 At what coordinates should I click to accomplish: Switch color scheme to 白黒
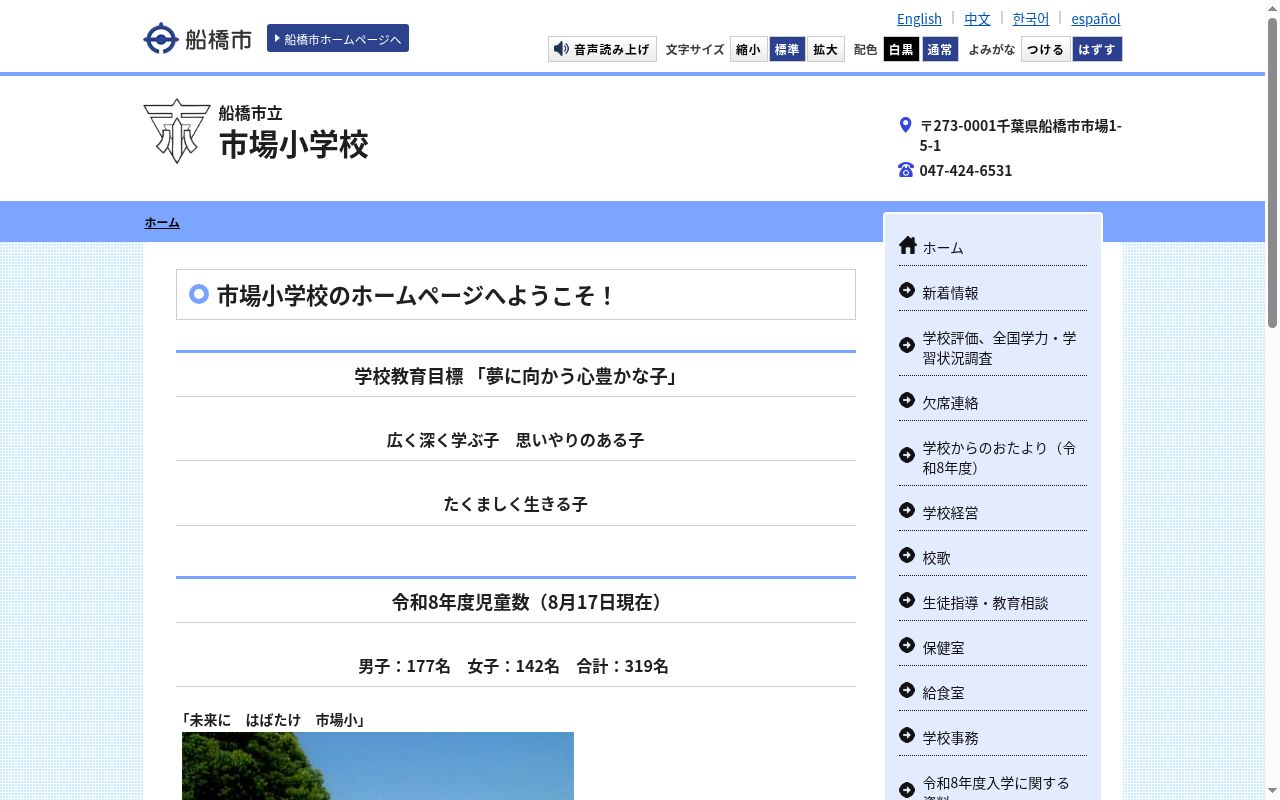pyautogui.click(x=901, y=49)
